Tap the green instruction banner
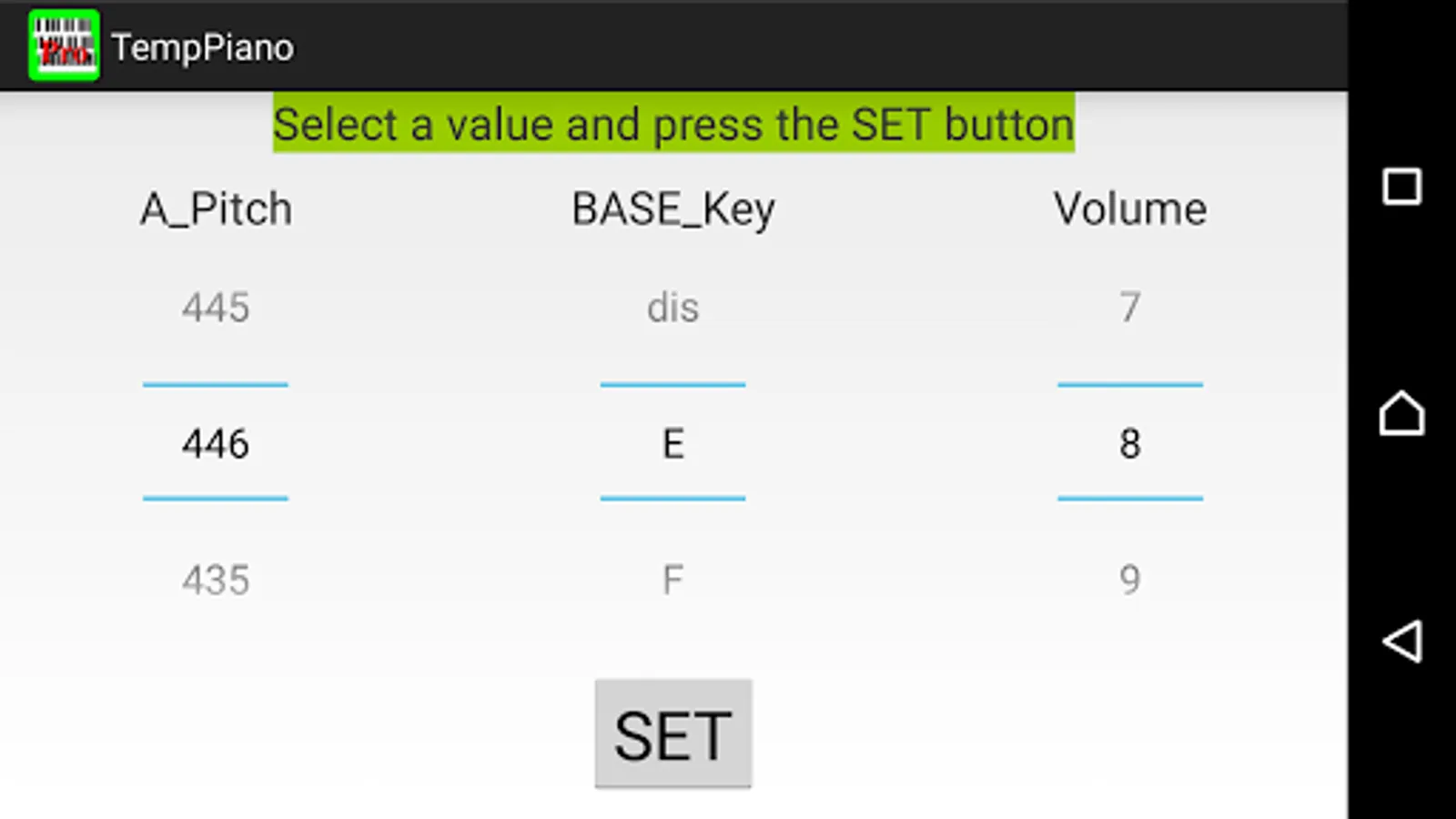Viewport: 1456px width, 819px height. coord(673,124)
